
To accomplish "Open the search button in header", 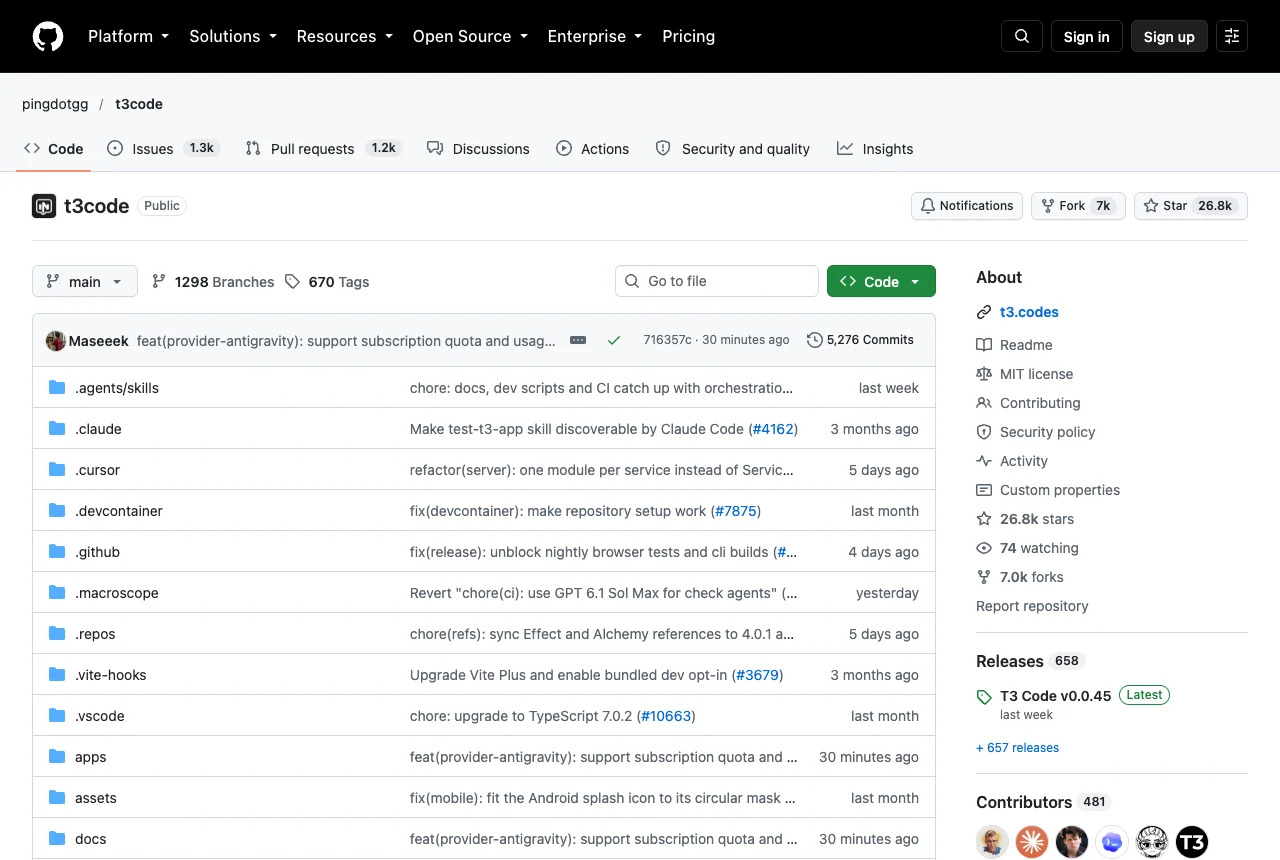I will [1022, 36].
